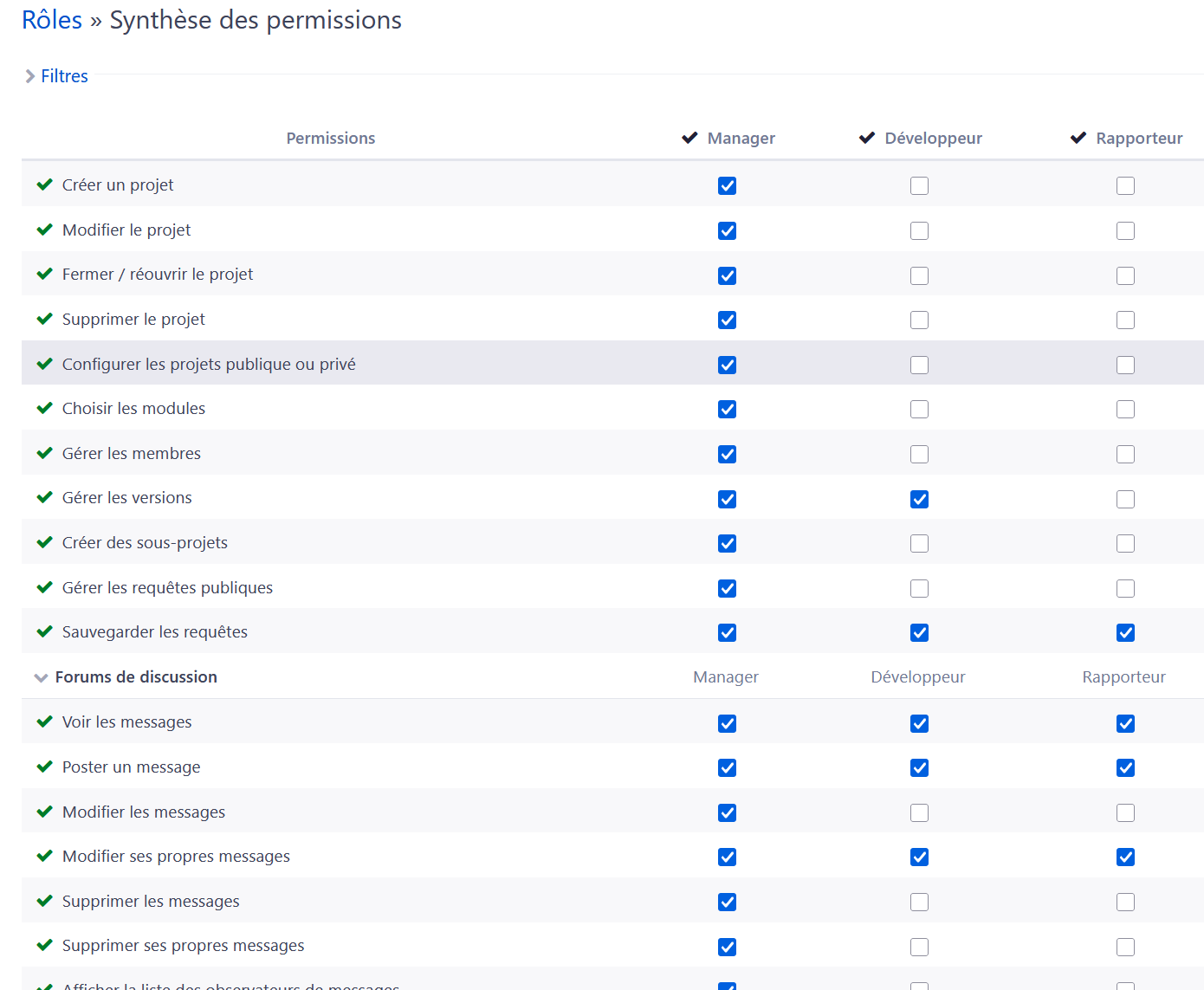Screen dimensions: 1204x990
Task: Click the checkmark icon beside Manager header
Action: point(689,138)
